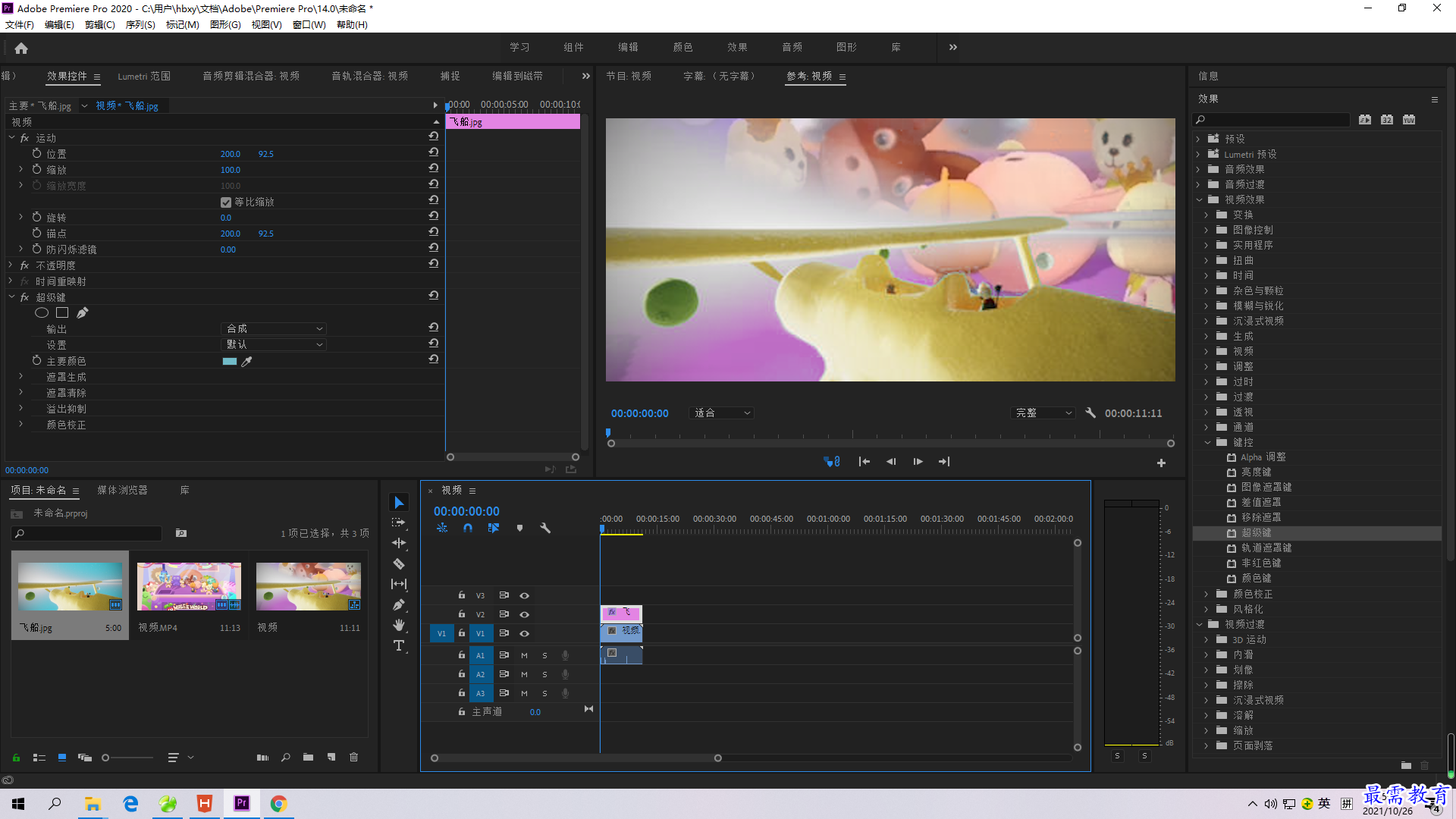1456x819 pixels.
Task: Show more workspaces chevron
Action: (952, 47)
